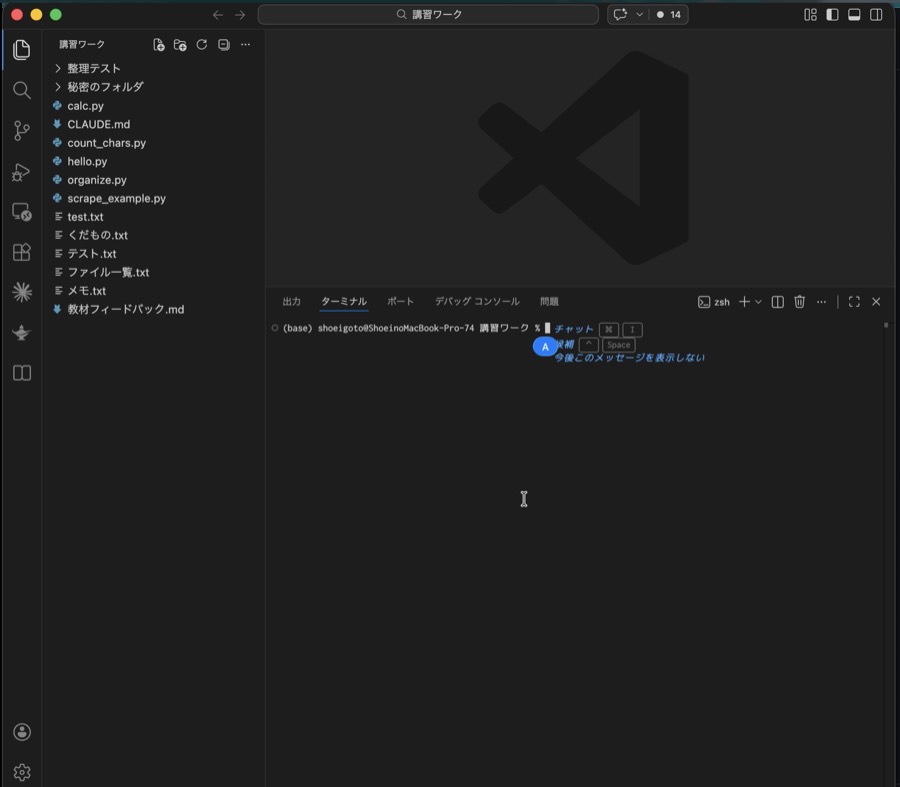Go back using the left arrow

218,15
